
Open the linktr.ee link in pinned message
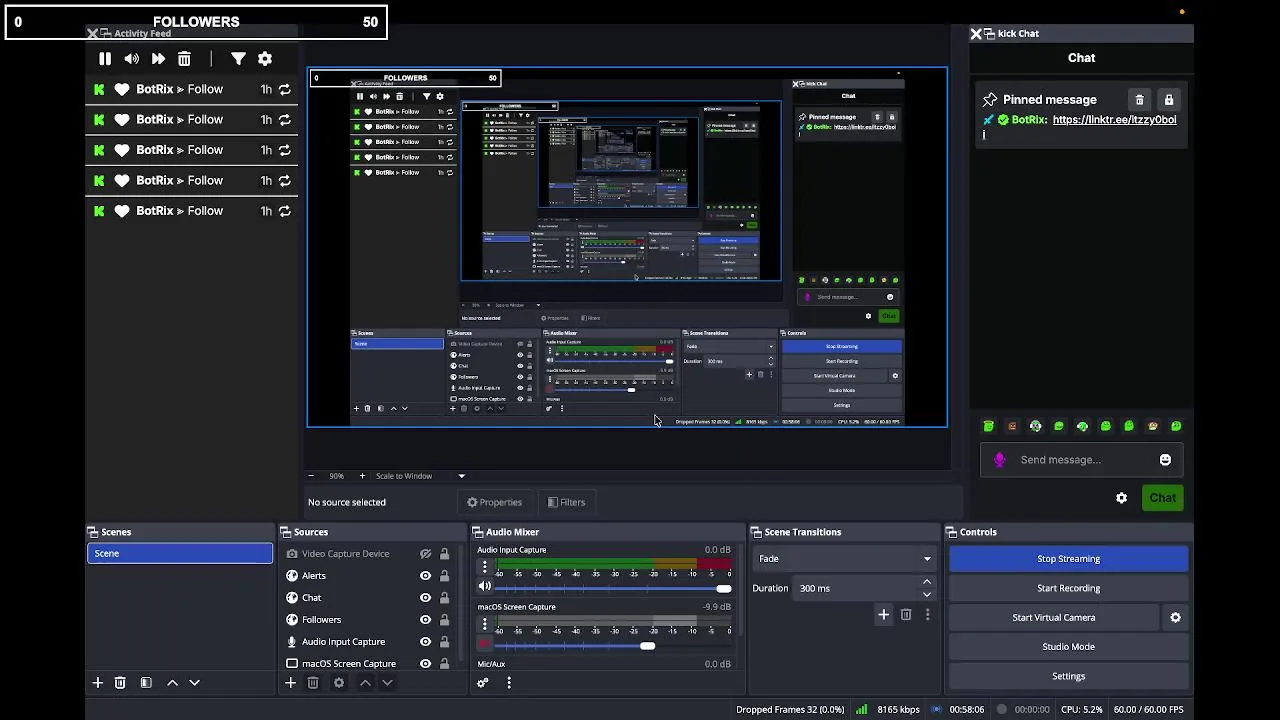(1114, 120)
